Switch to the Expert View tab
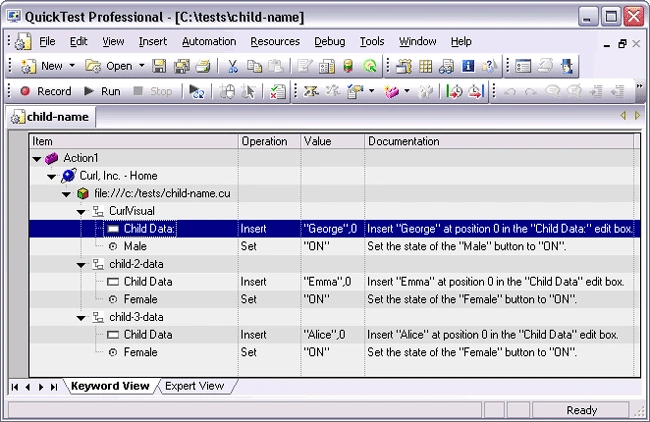The height and width of the screenshot is (422, 650). 194,386
